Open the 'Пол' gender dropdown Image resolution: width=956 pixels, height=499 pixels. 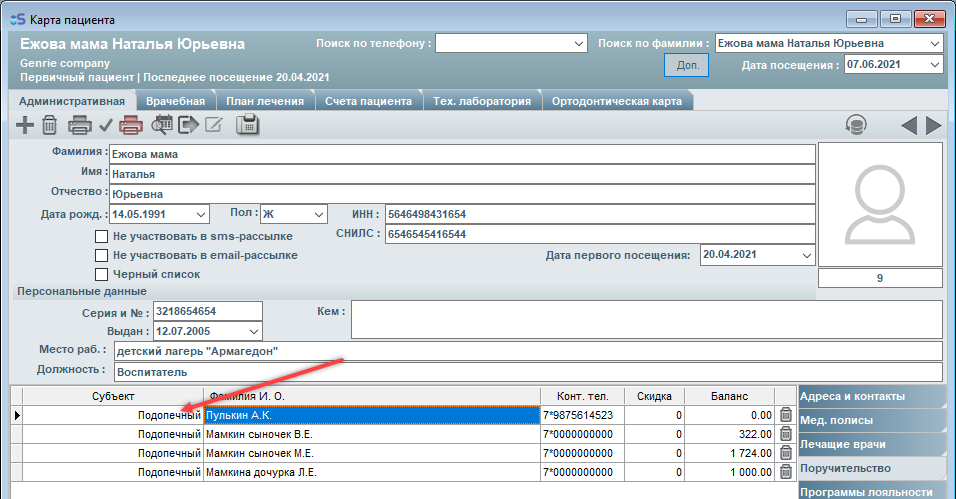click(318, 214)
